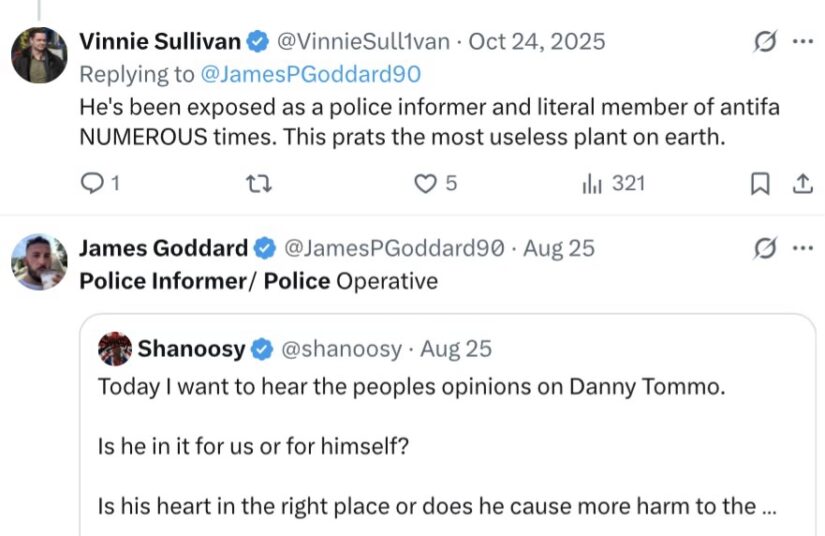Open Shanoosy's avatar in quoted tweet
Viewport: 825px width, 536px height.
(115, 349)
